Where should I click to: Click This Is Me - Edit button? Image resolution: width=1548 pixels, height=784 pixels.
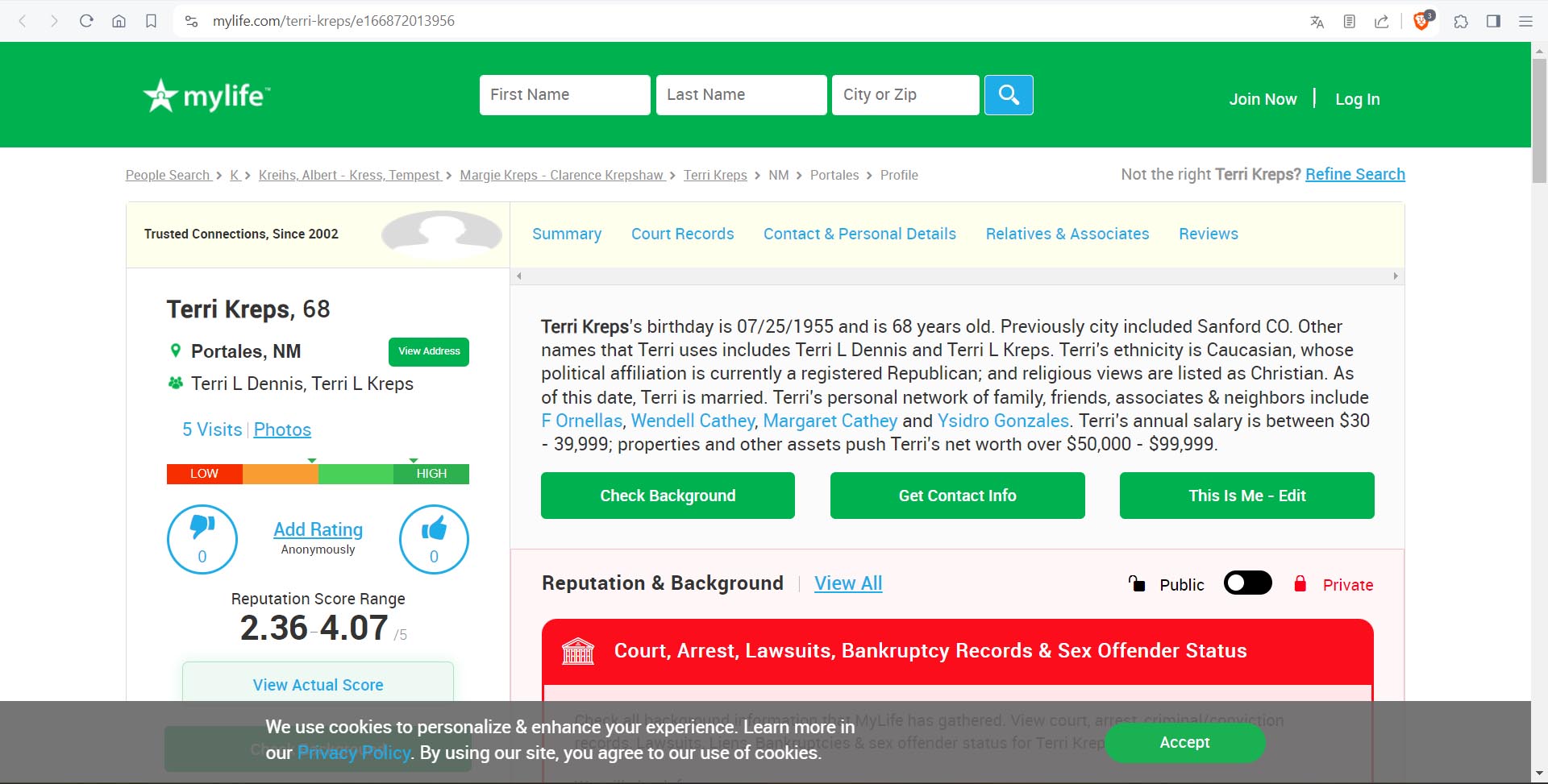tap(1246, 496)
